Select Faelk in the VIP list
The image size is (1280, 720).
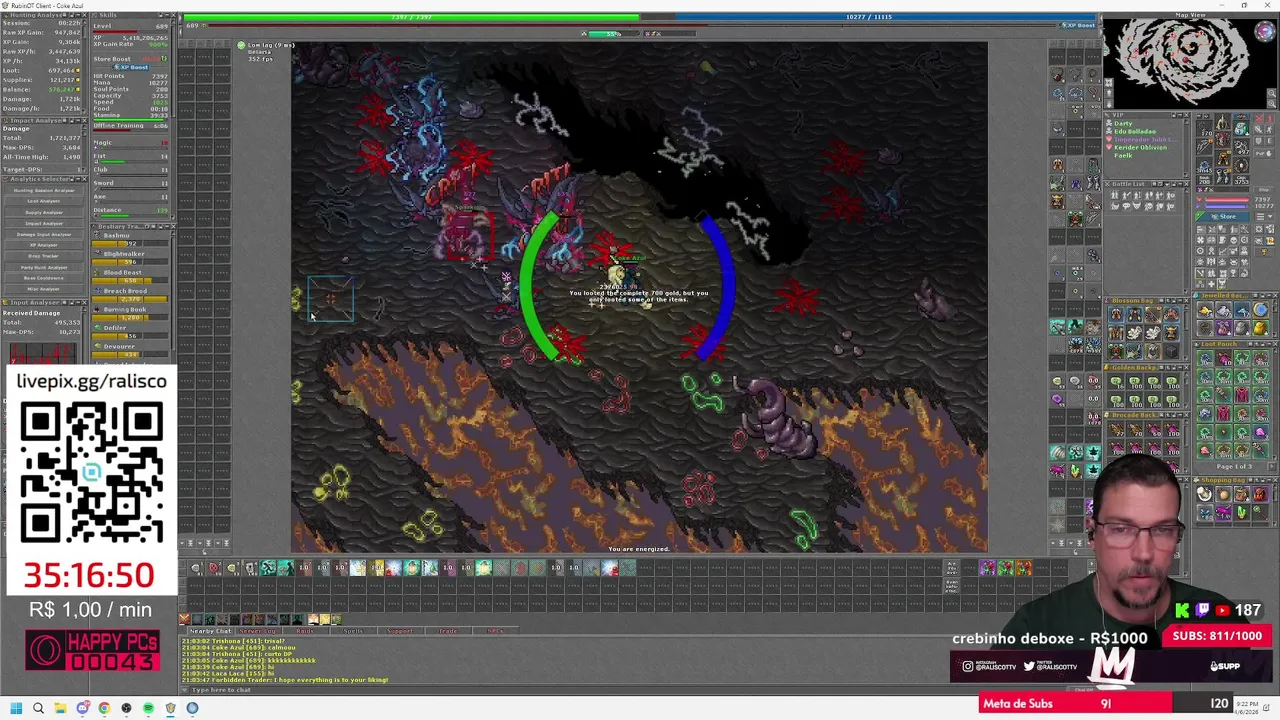pyautogui.click(x=1123, y=156)
